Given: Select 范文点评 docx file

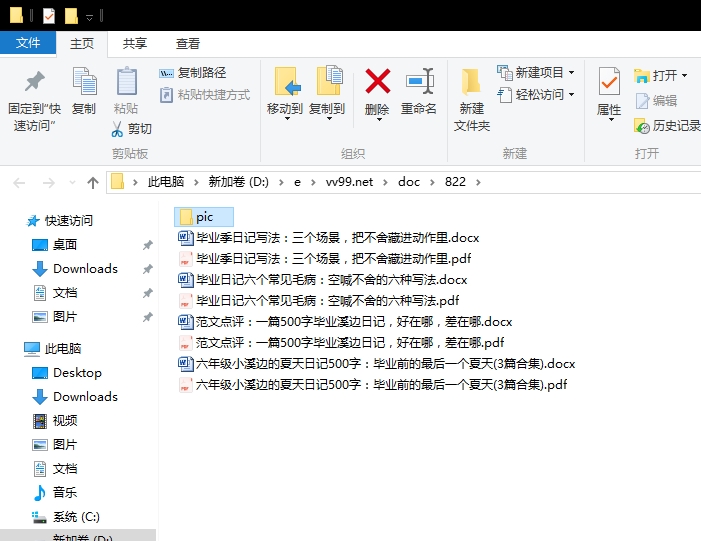Looking at the screenshot, I should [345, 322].
